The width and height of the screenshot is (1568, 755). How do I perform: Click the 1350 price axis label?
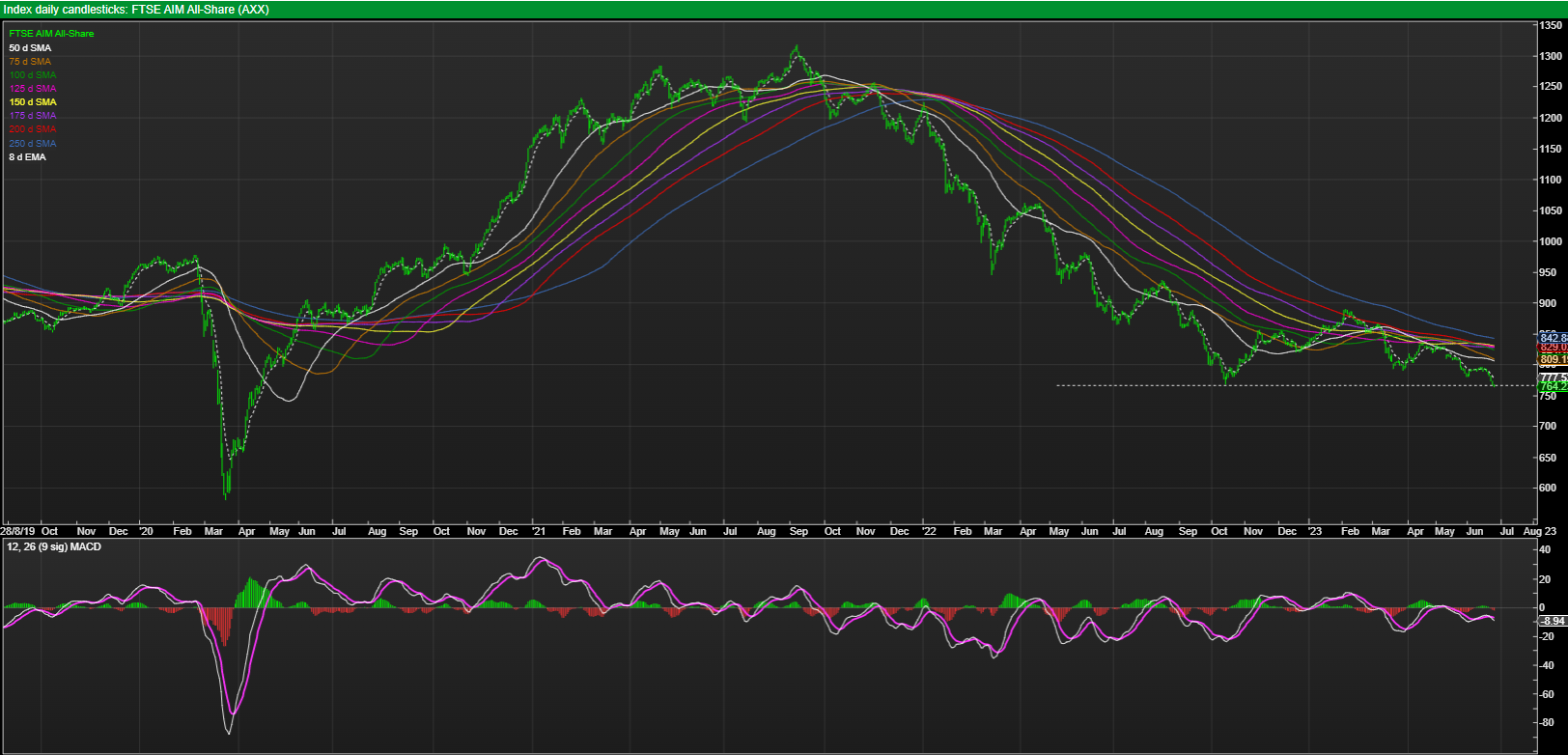[x=1551, y=28]
